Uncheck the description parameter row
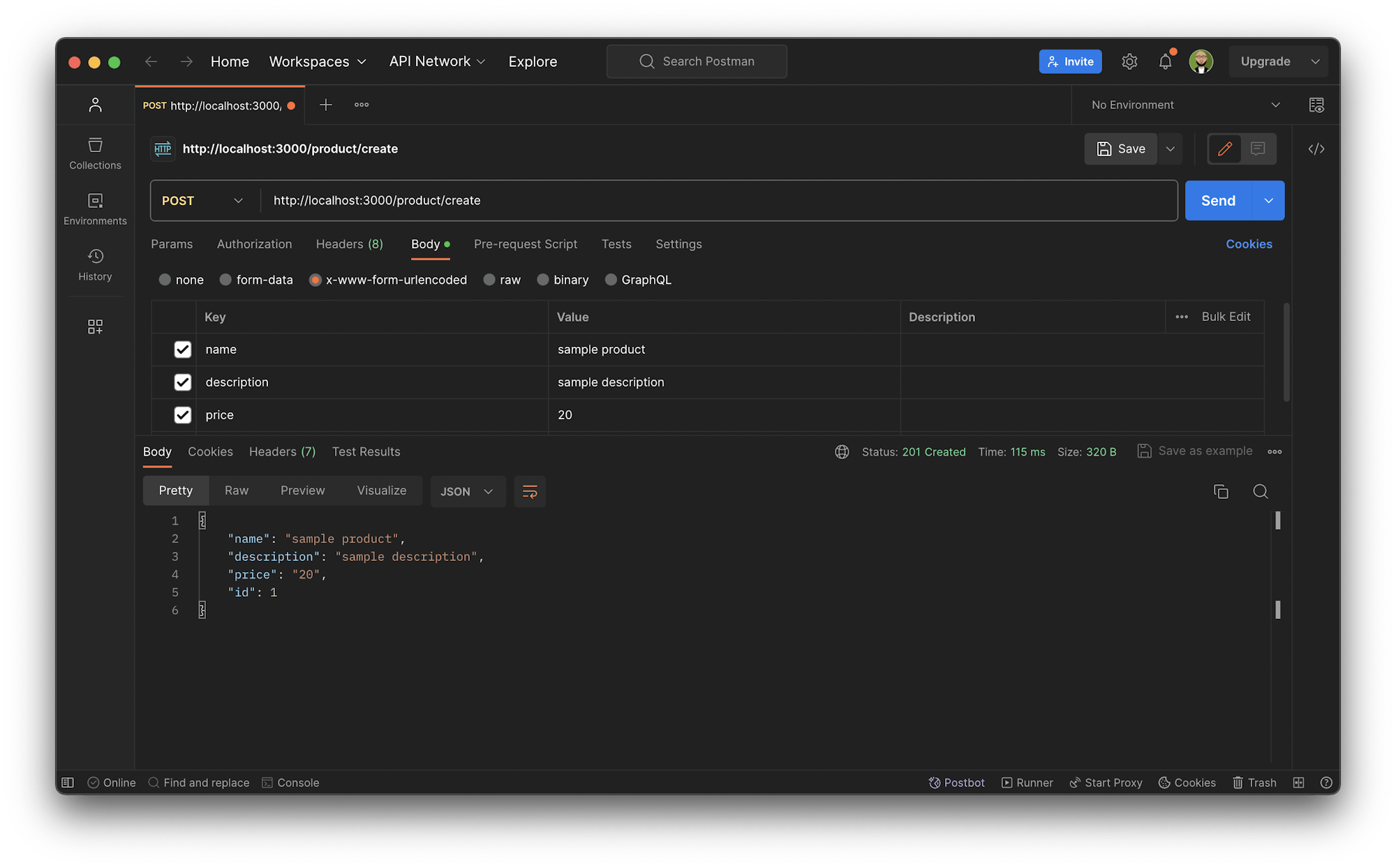This screenshot has height=868, width=1396. (x=182, y=382)
